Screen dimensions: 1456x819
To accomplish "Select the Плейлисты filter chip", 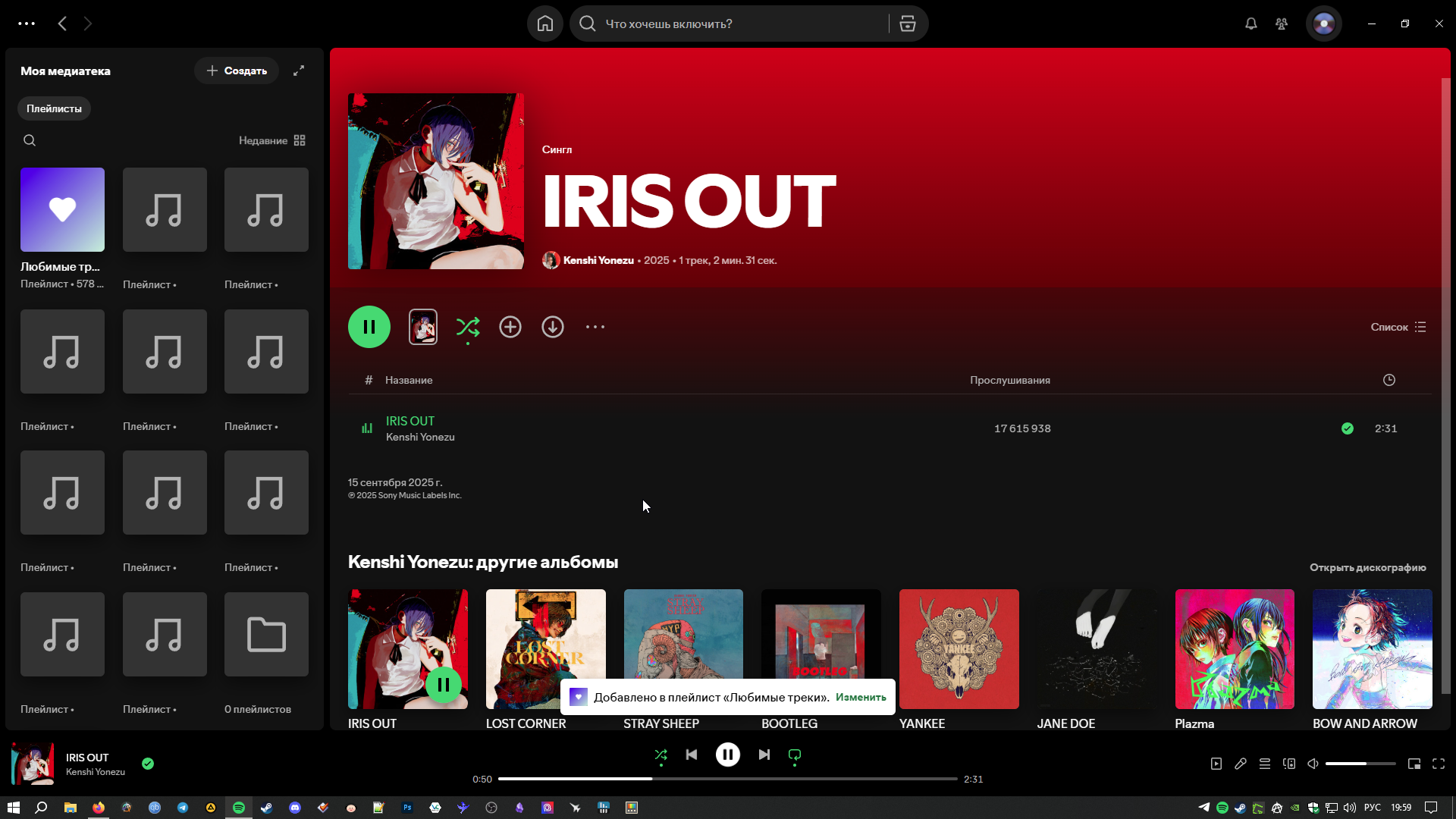I will 54,108.
